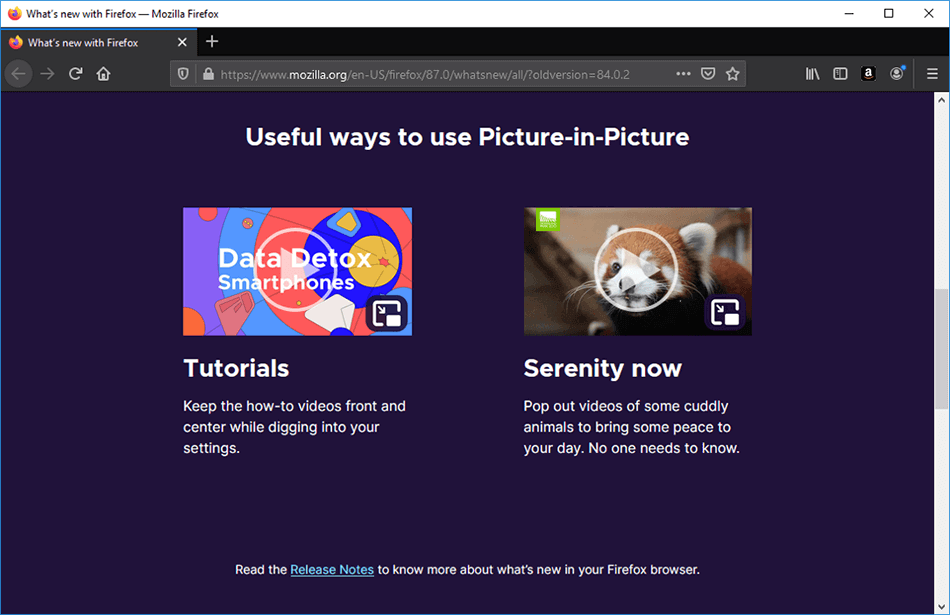Open the tracking protection shield panel
This screenshot has width=950, height=615.
pos(183,74)
